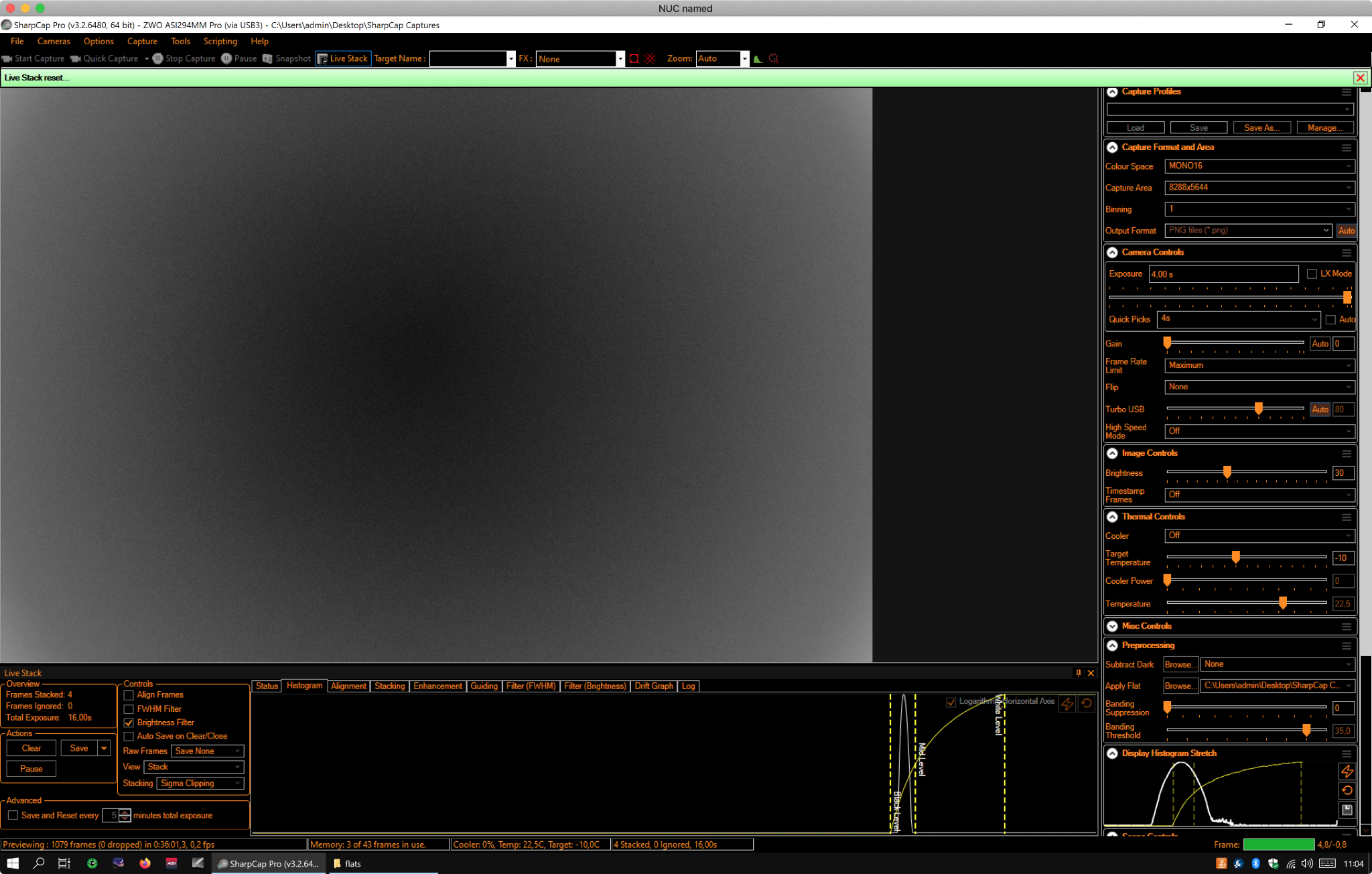This screenshot has width=1372, height=874.
Task: Toggle the Gain Auto button
Action: [x=1320, y=344]
